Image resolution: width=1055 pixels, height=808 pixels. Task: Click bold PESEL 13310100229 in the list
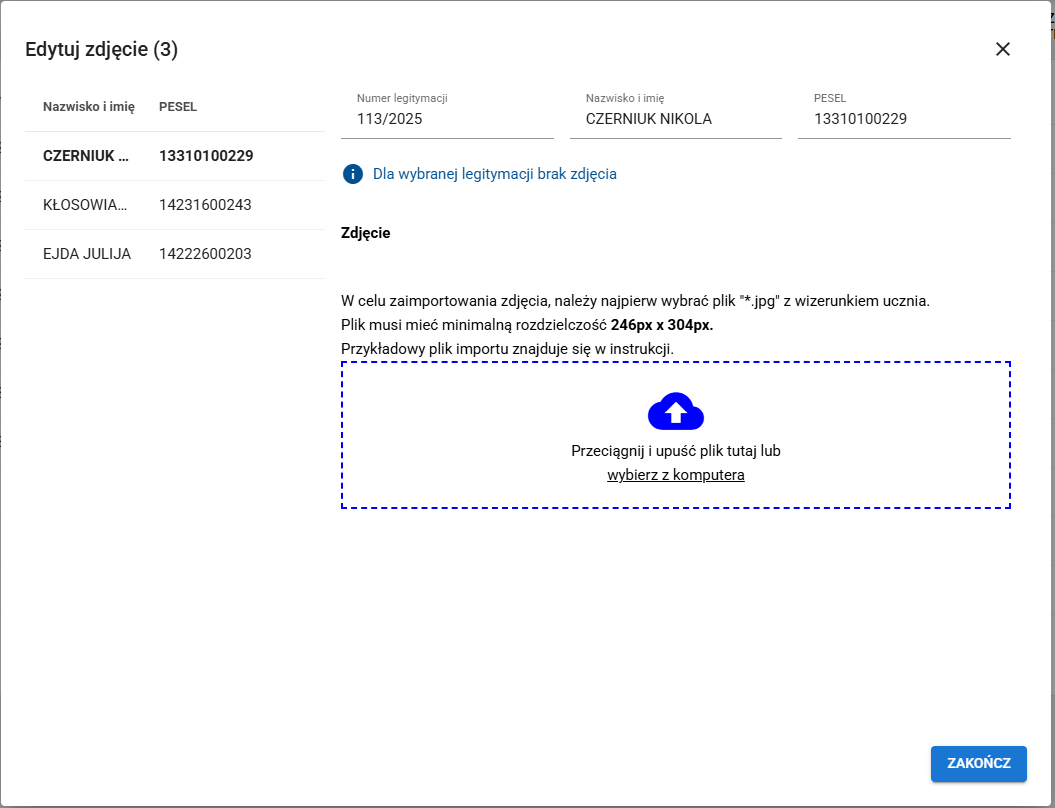[206, 156]
